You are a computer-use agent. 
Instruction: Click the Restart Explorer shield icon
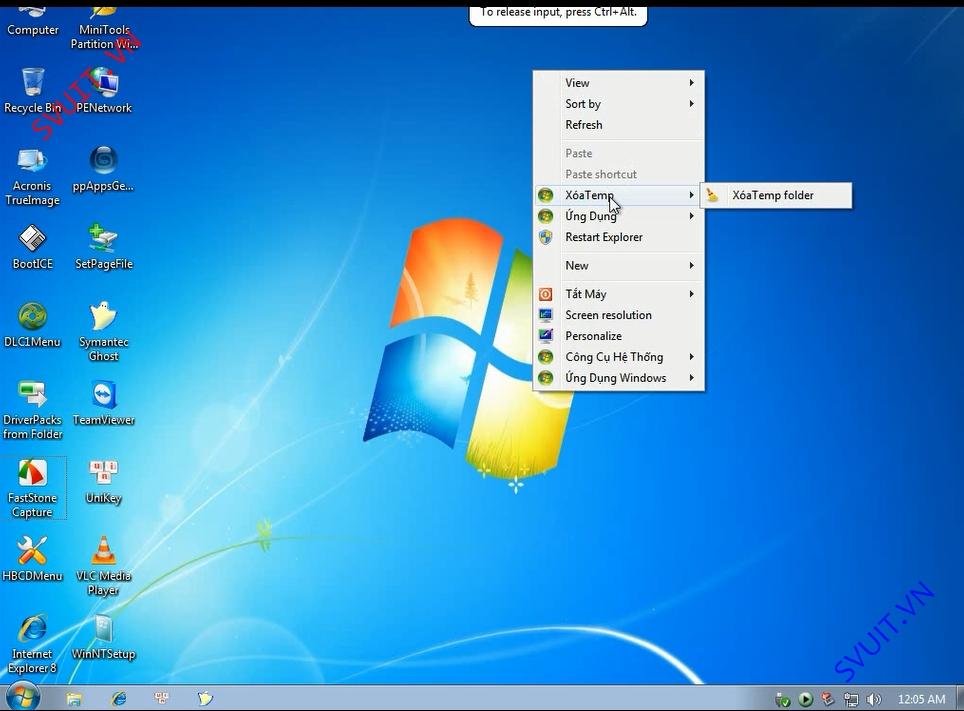[545, 237]
